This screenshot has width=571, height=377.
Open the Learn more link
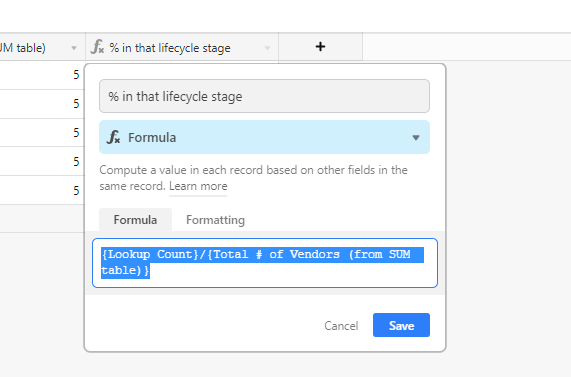point(198,186)
